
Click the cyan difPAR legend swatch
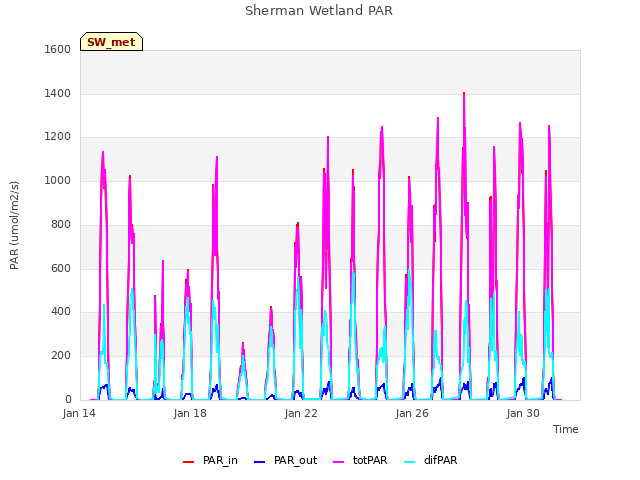tap(409, 461)
